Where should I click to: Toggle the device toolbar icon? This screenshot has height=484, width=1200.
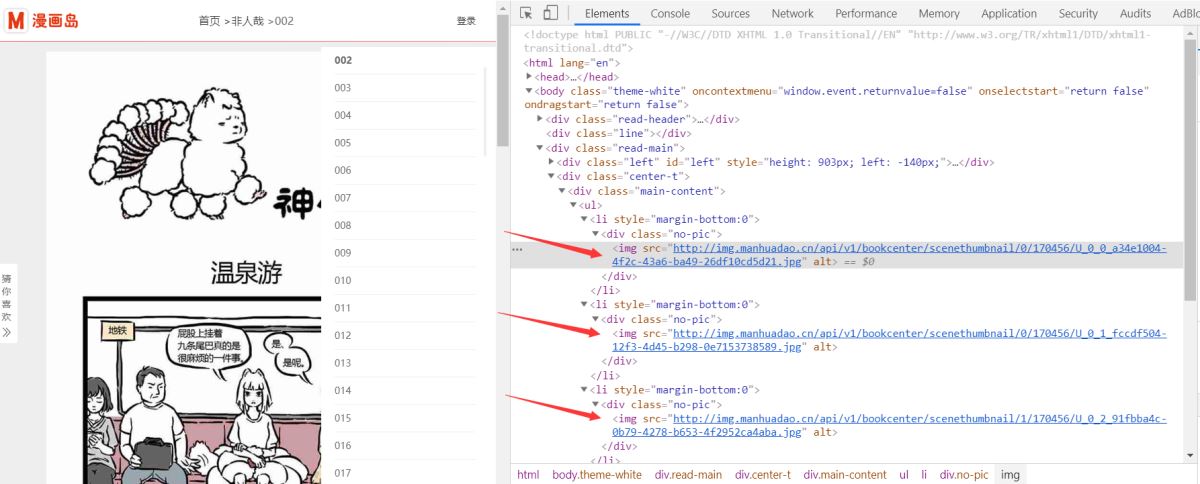[x=550, y=13]
